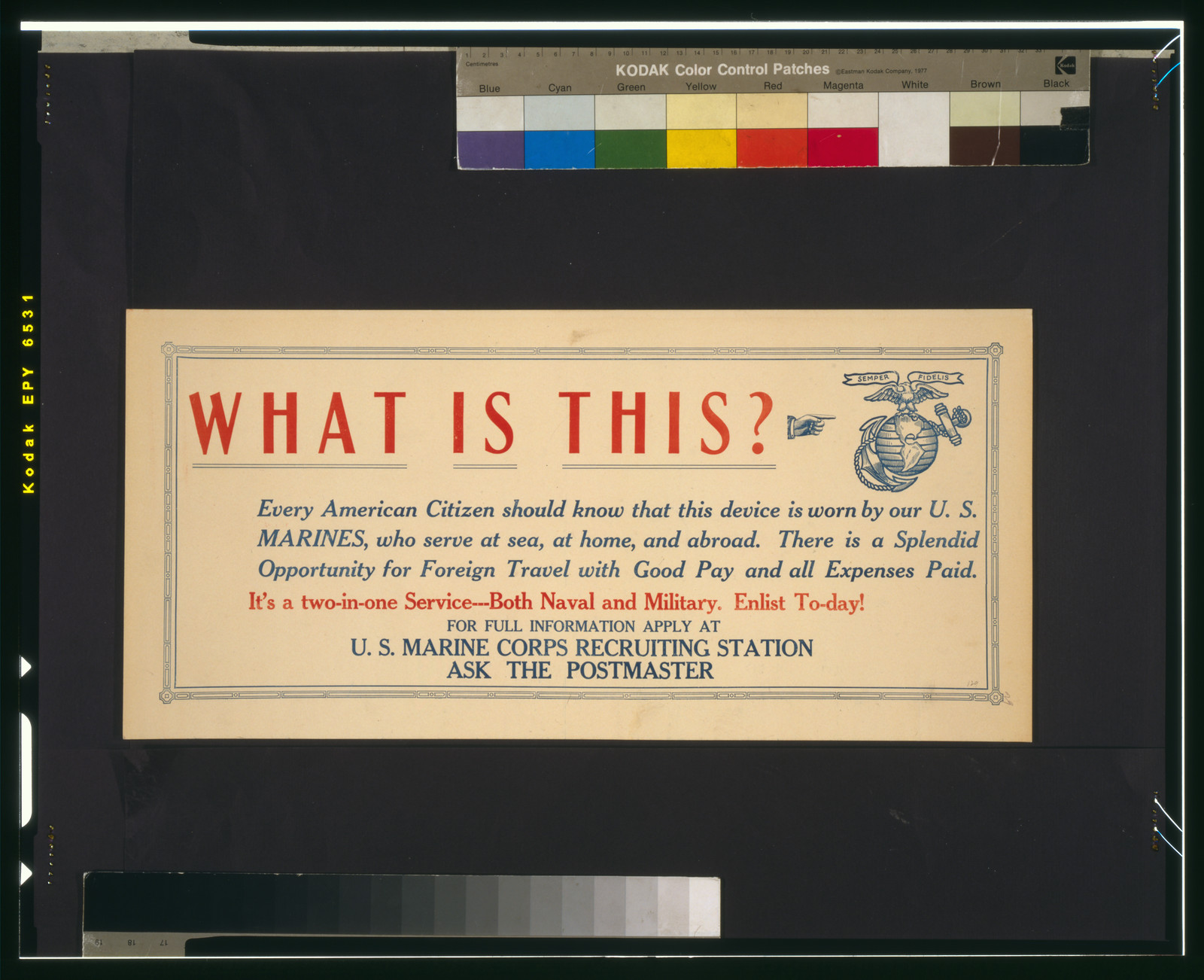Select the Black color patch
This screenshot has height=980, width=1204.
point(1054,145)
